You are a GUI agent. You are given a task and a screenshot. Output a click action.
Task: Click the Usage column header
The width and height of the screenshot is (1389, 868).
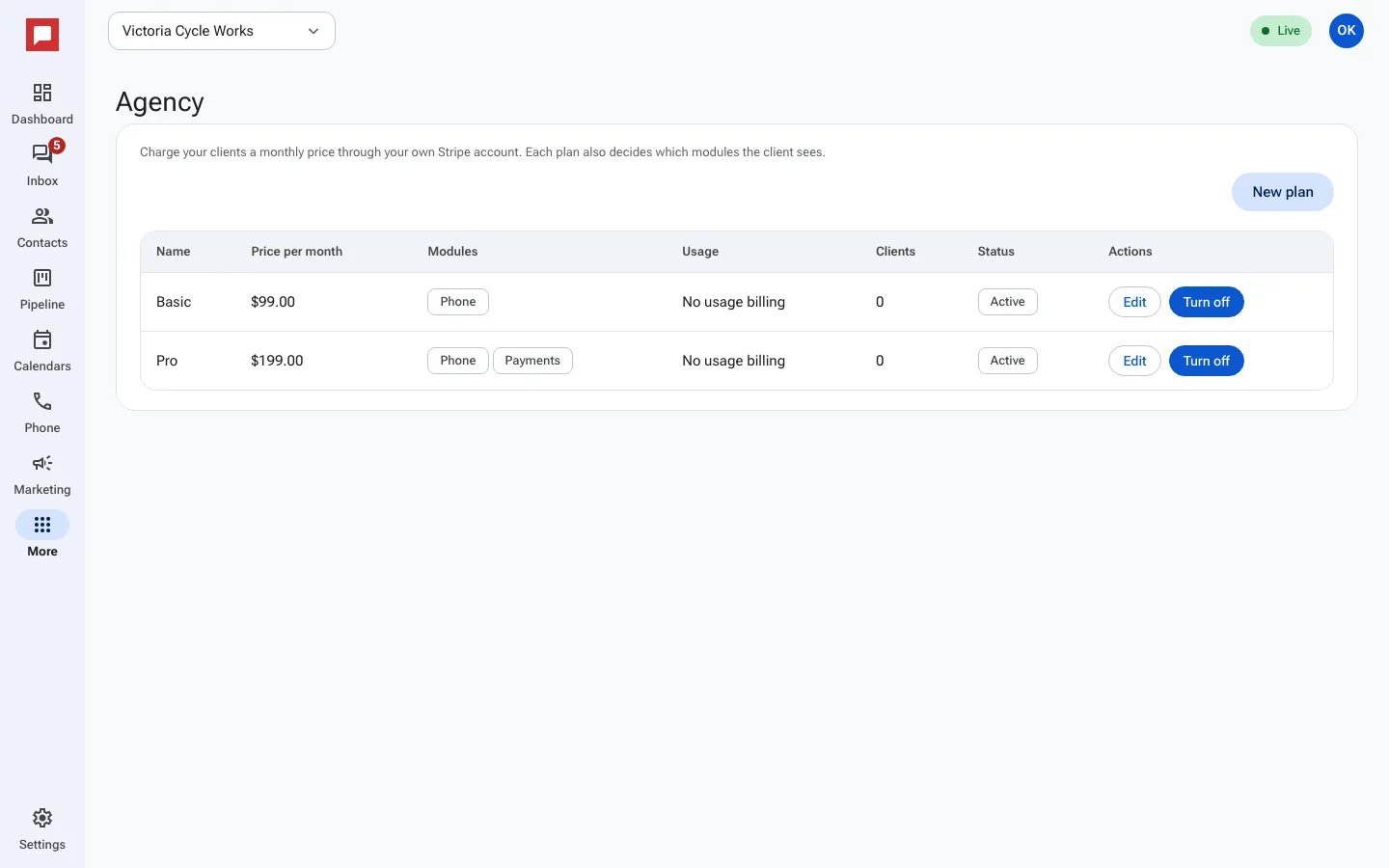click(700, 252)
